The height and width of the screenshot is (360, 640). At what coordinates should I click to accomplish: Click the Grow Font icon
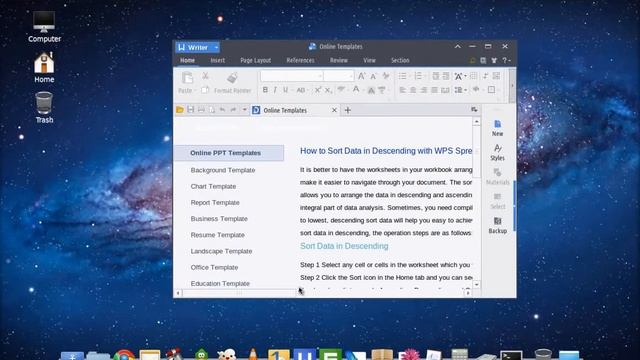pyautogui.click(x=362, y=76)
